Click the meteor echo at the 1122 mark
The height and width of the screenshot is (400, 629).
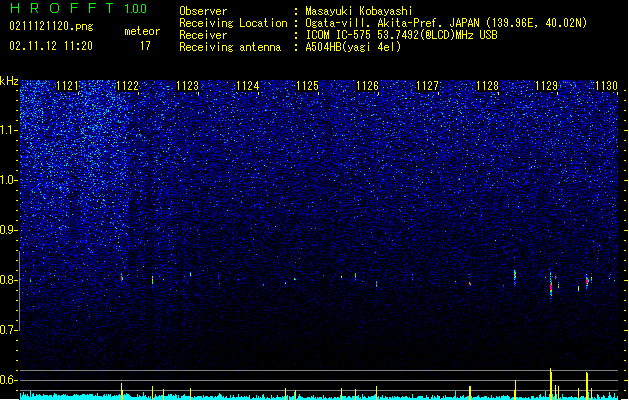(122, 278)
